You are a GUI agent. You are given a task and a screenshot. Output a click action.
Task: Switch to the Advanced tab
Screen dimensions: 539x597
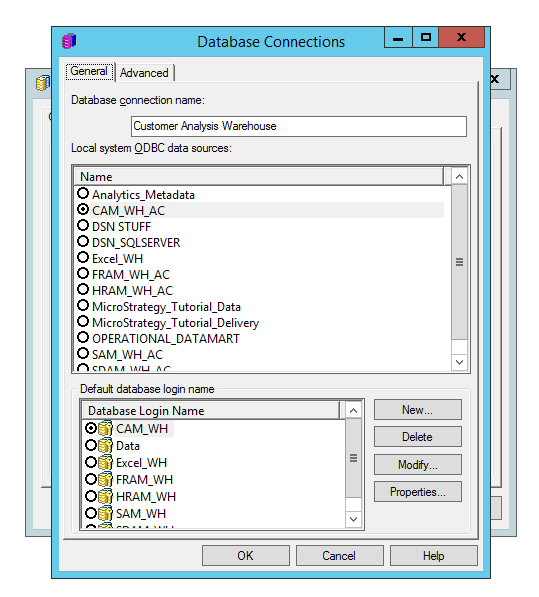tap(144, 73)
